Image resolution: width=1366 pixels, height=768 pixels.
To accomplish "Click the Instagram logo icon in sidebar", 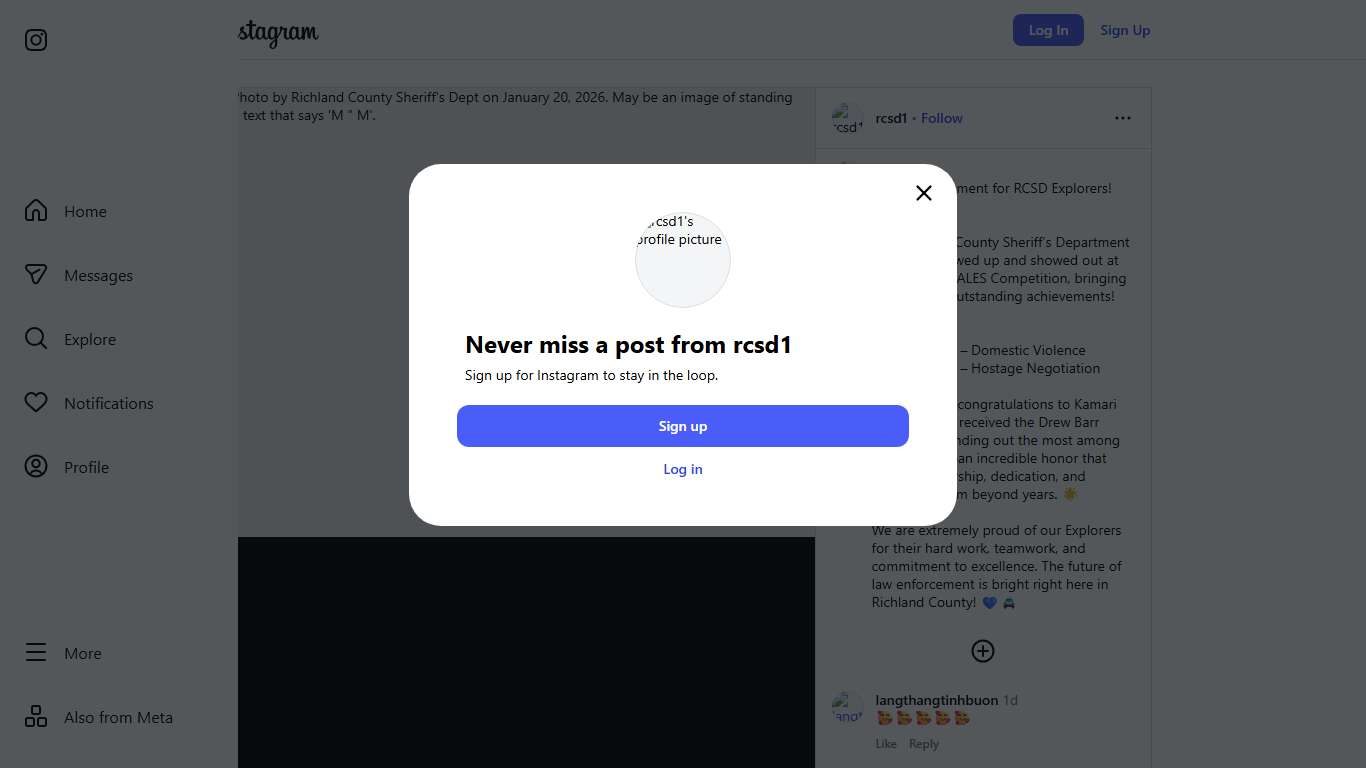I will coord(36,40).
